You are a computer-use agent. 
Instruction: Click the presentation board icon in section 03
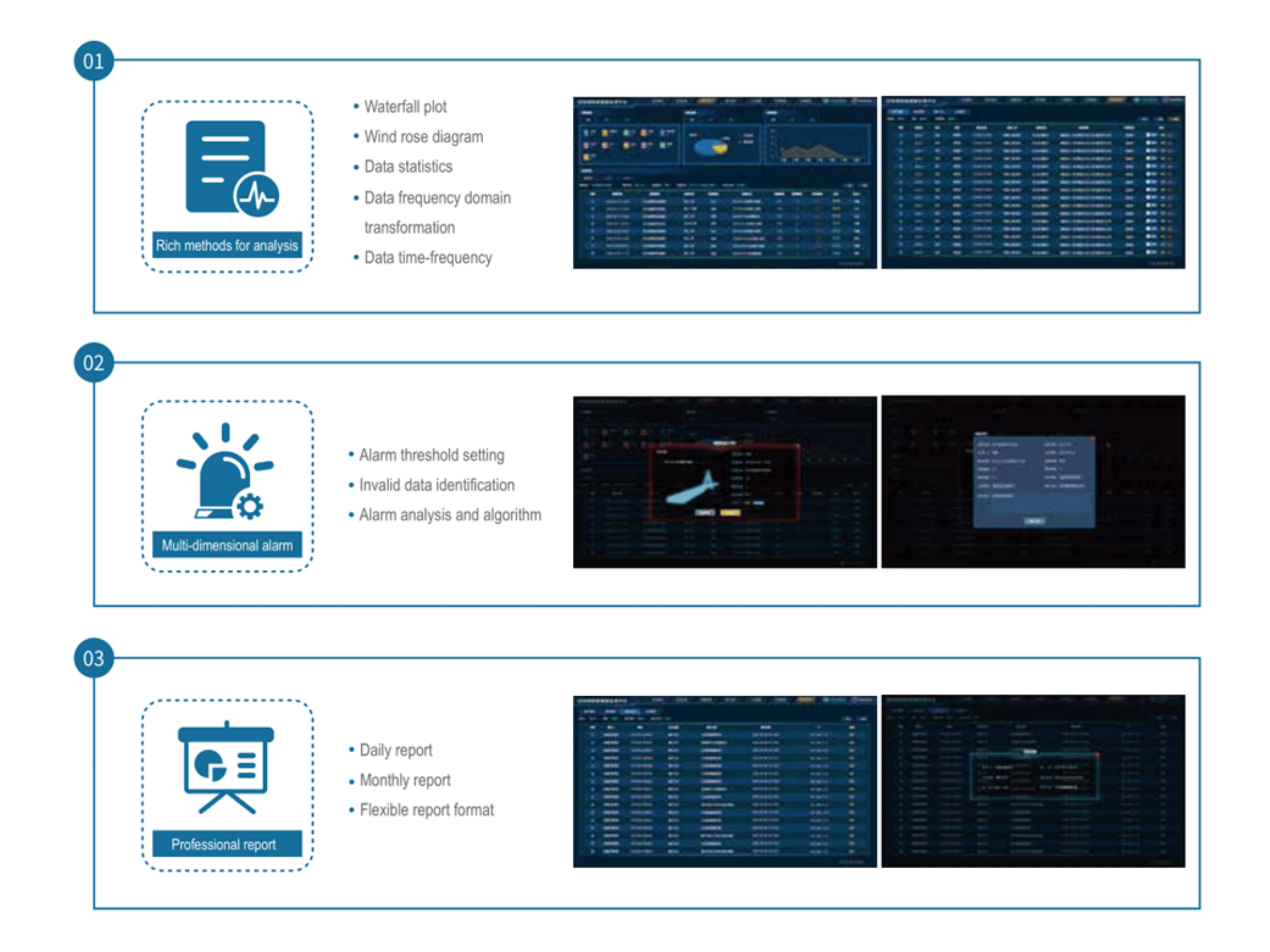[226, 767]
